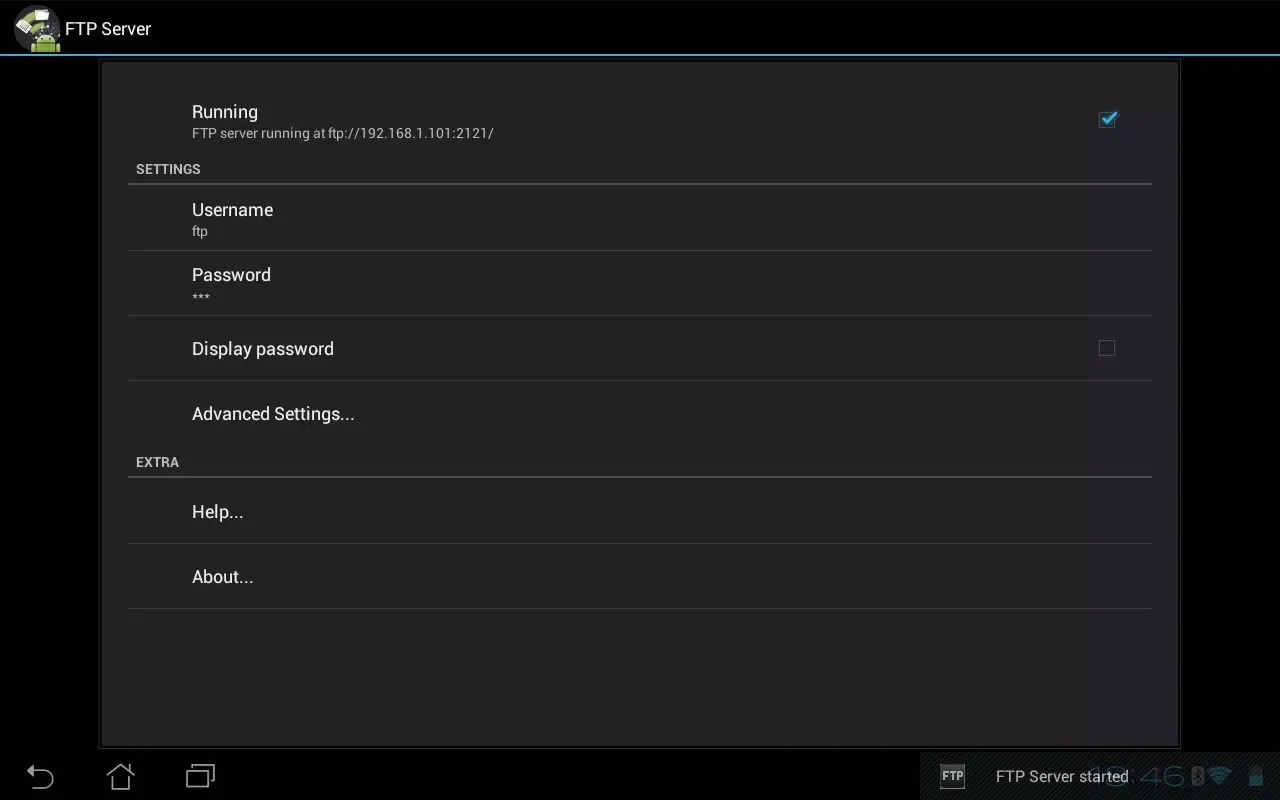
Task: Open the Password setting
Action: click(x=640, y=283)
